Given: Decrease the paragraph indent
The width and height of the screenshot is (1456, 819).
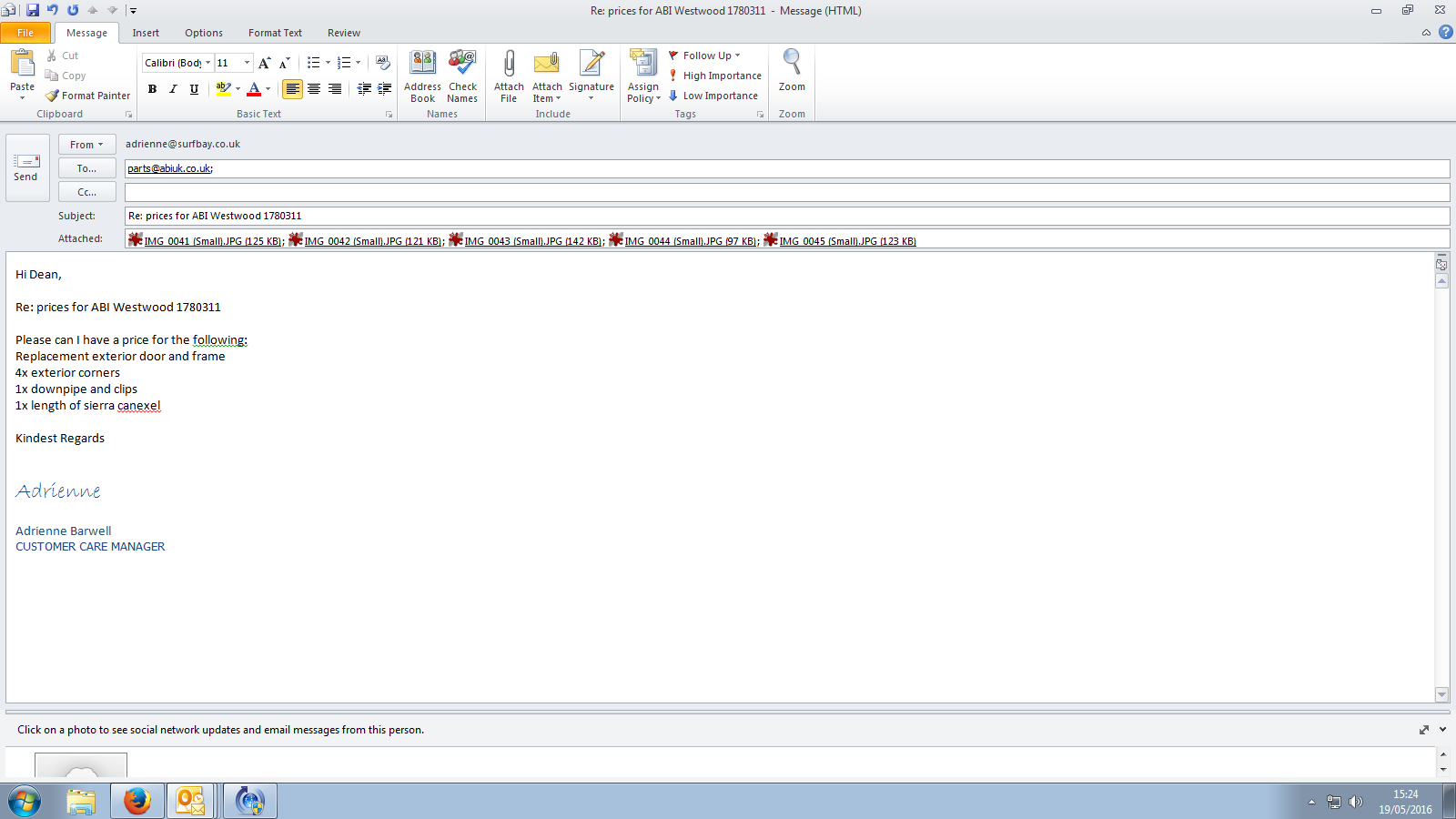Looking at the screenshot, I should tap(364, 88).
